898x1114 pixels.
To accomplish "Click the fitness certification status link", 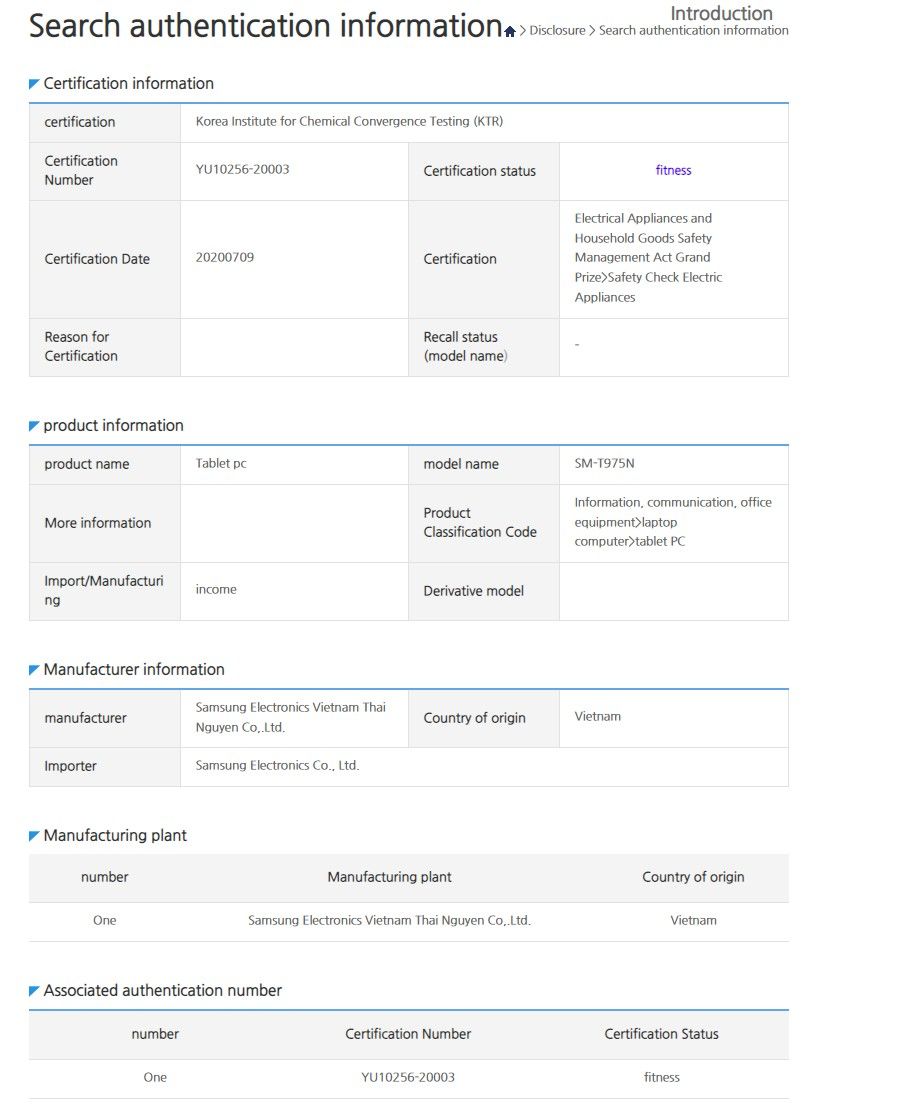I will (673, 171).
